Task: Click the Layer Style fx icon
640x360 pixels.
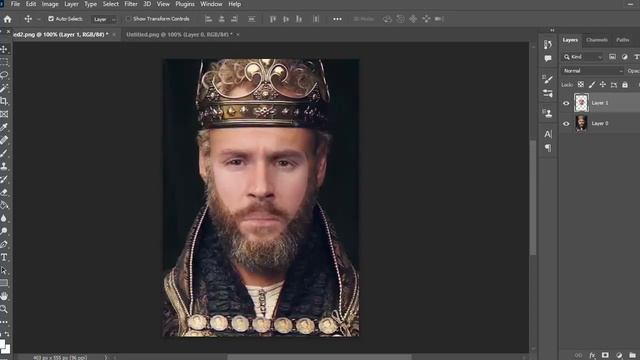Action: coord(592,355)
